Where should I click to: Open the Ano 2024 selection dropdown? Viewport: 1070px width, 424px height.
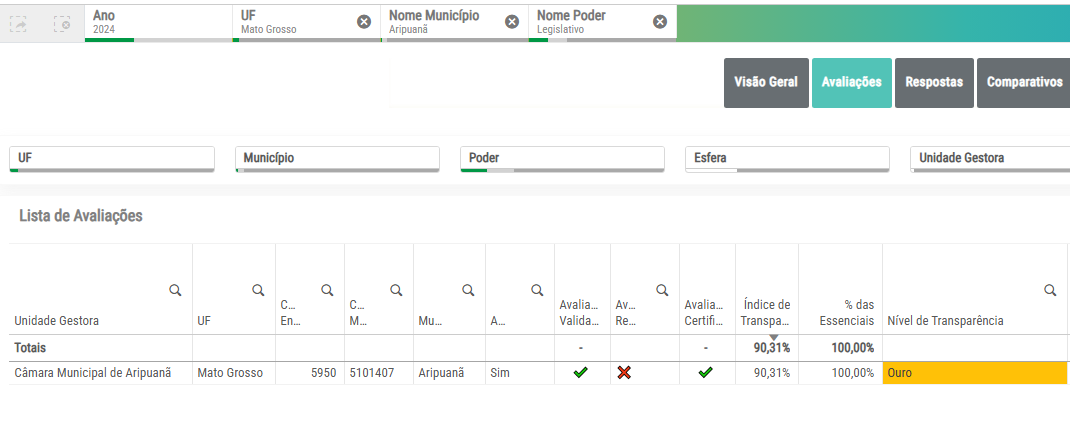click(158, 22)
